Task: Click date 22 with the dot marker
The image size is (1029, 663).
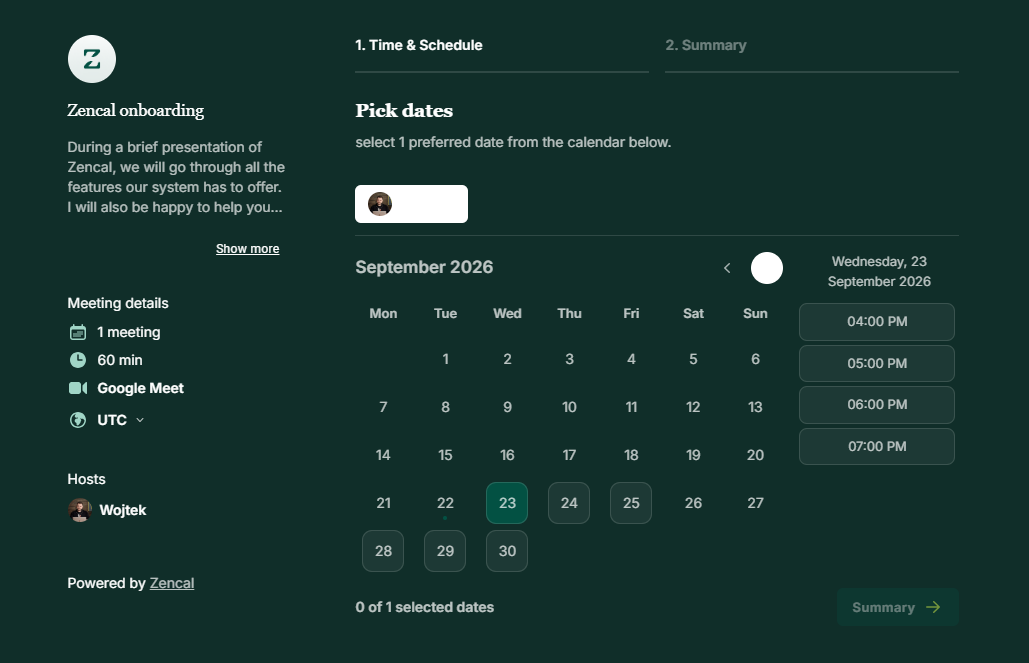Action: (445, 503)
